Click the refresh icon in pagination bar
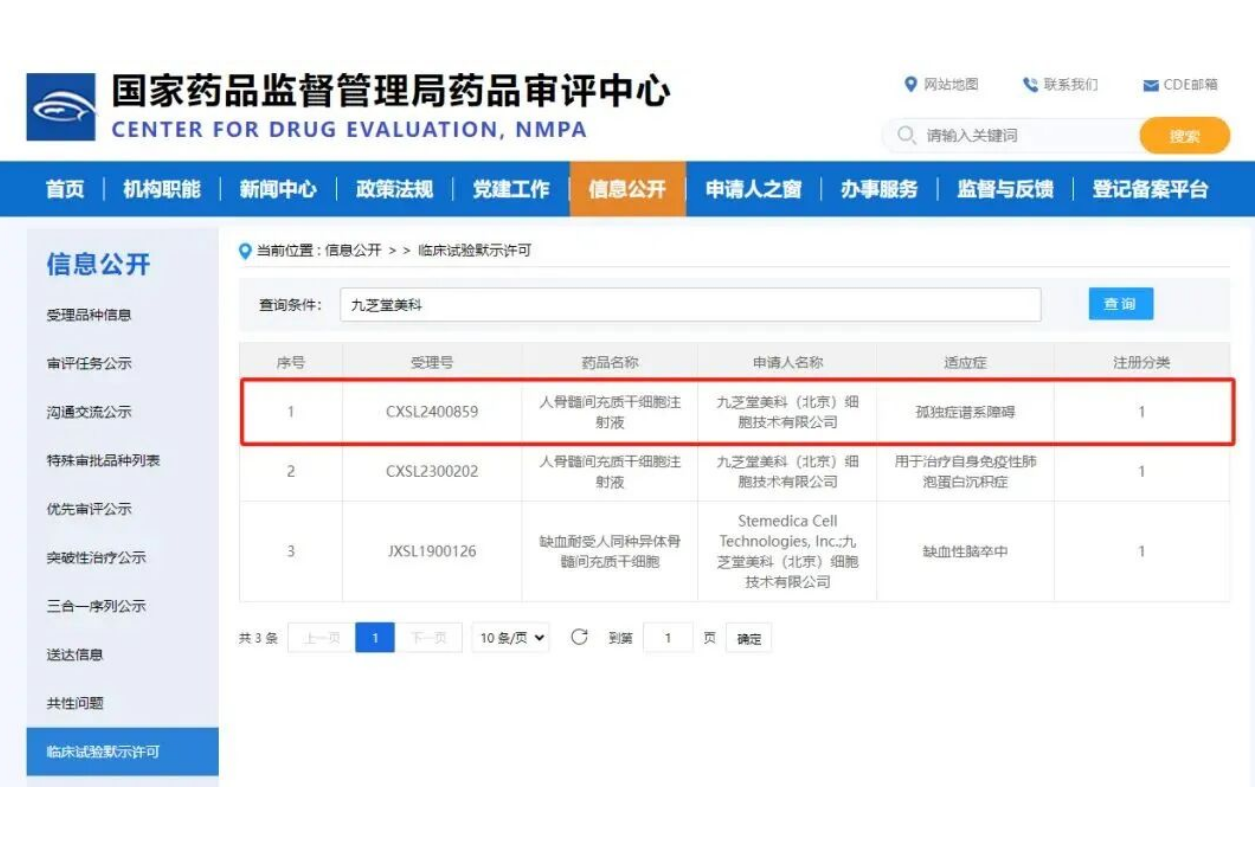The height and width of the screenshot is (861, 1255). click(x=579, y=638)
